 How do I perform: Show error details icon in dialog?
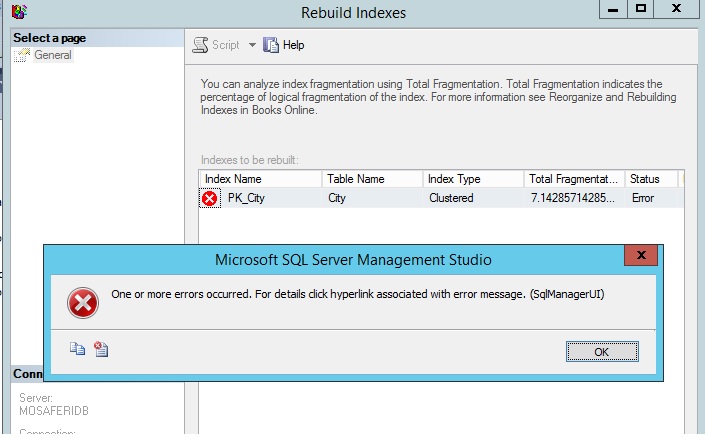pos(101,349)
